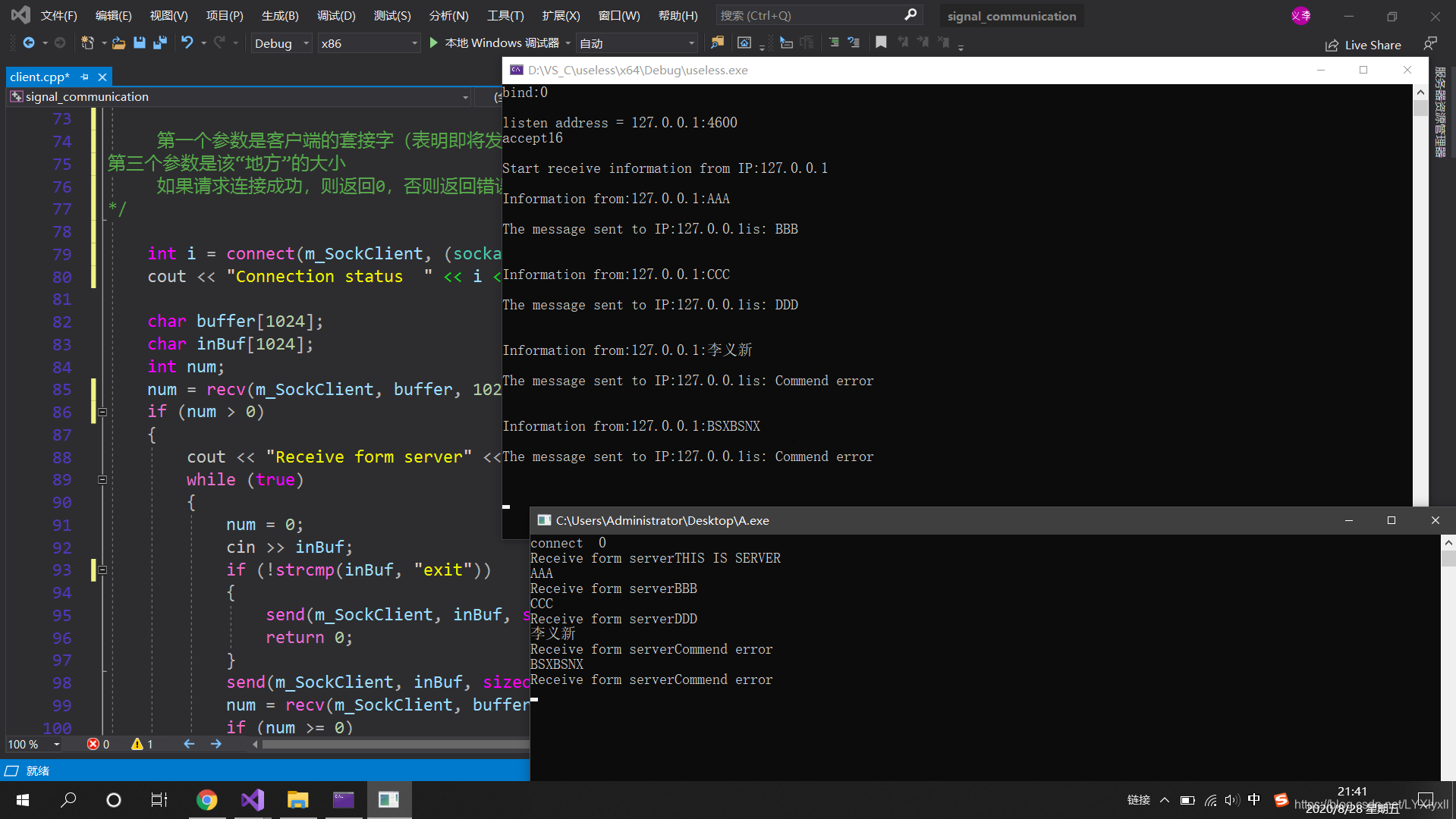Open the 帮助(H) menu
This screenshot has height=819, width=1456.
click(x=678, y=16)
